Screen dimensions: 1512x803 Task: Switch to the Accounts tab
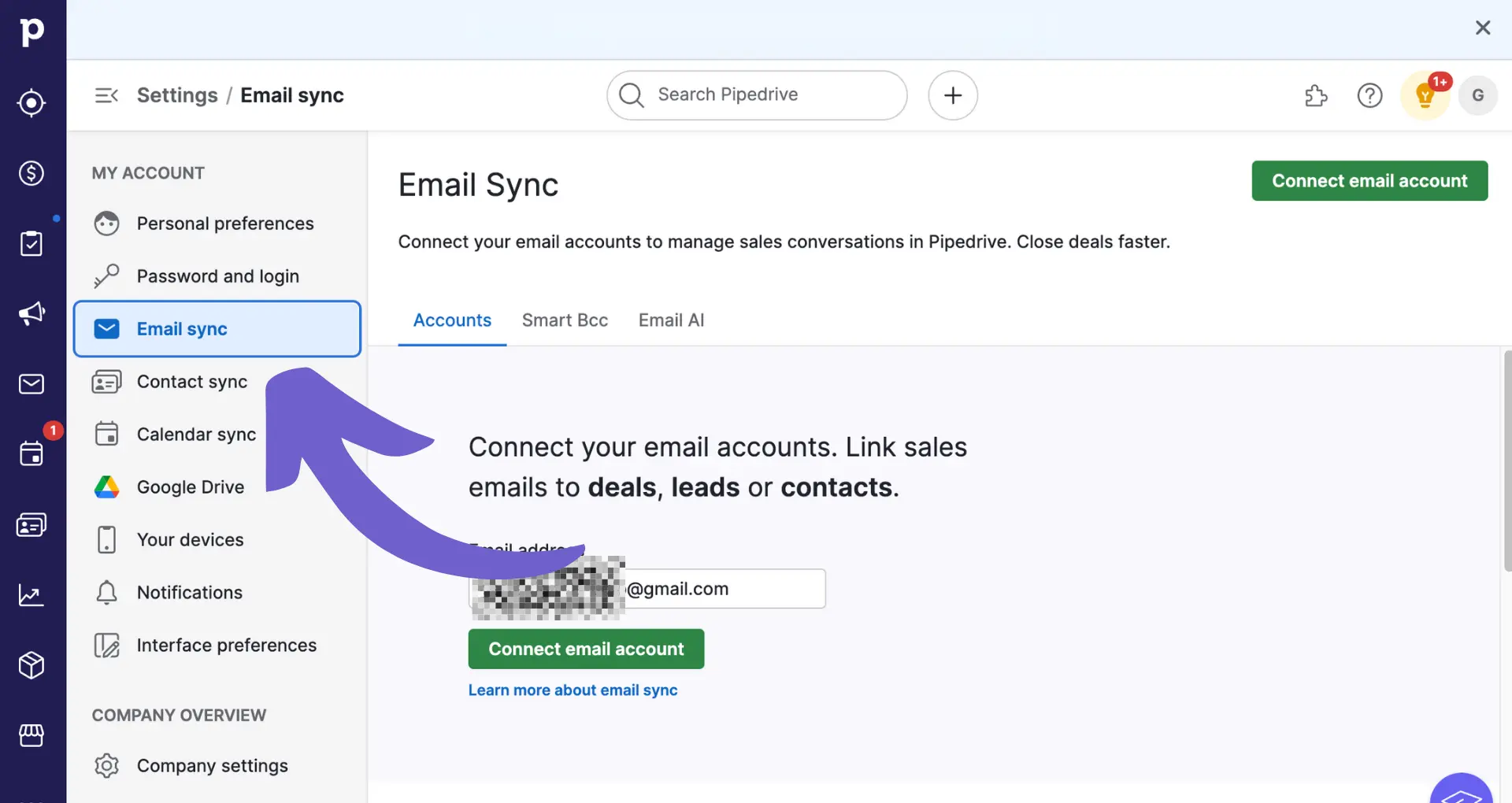[x=452, y=320]
